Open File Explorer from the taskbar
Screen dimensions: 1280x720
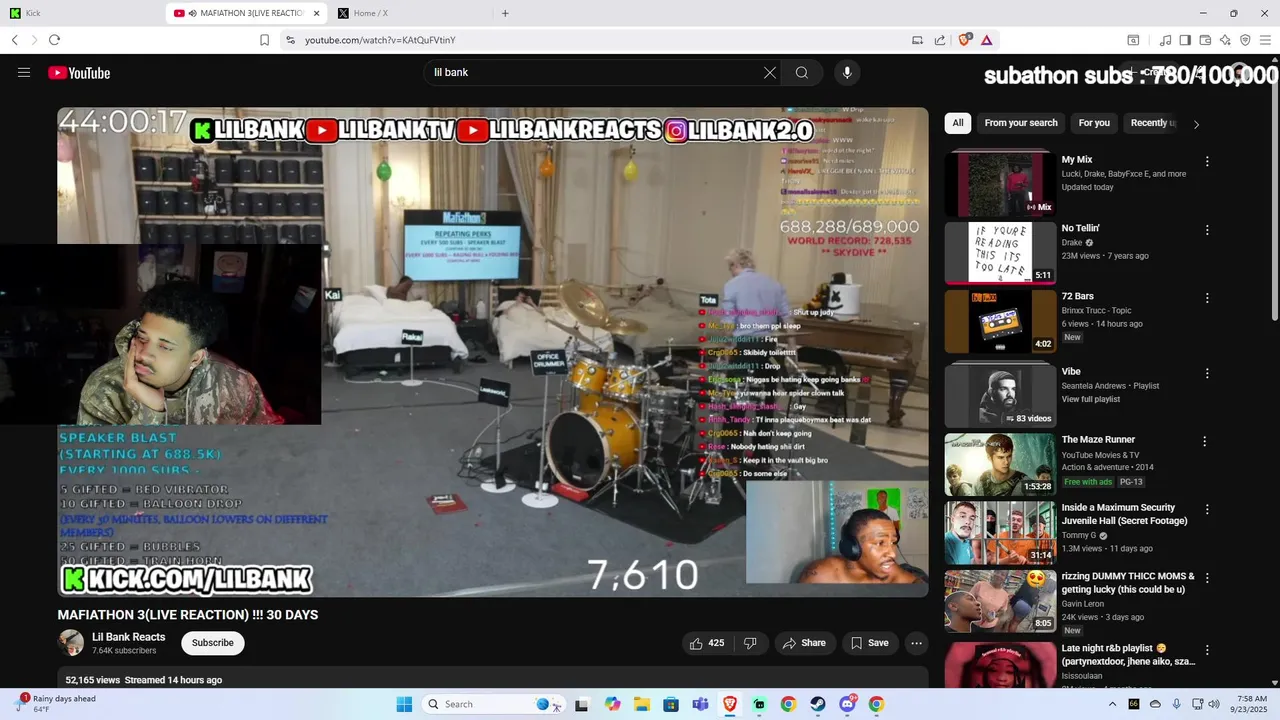641,704
